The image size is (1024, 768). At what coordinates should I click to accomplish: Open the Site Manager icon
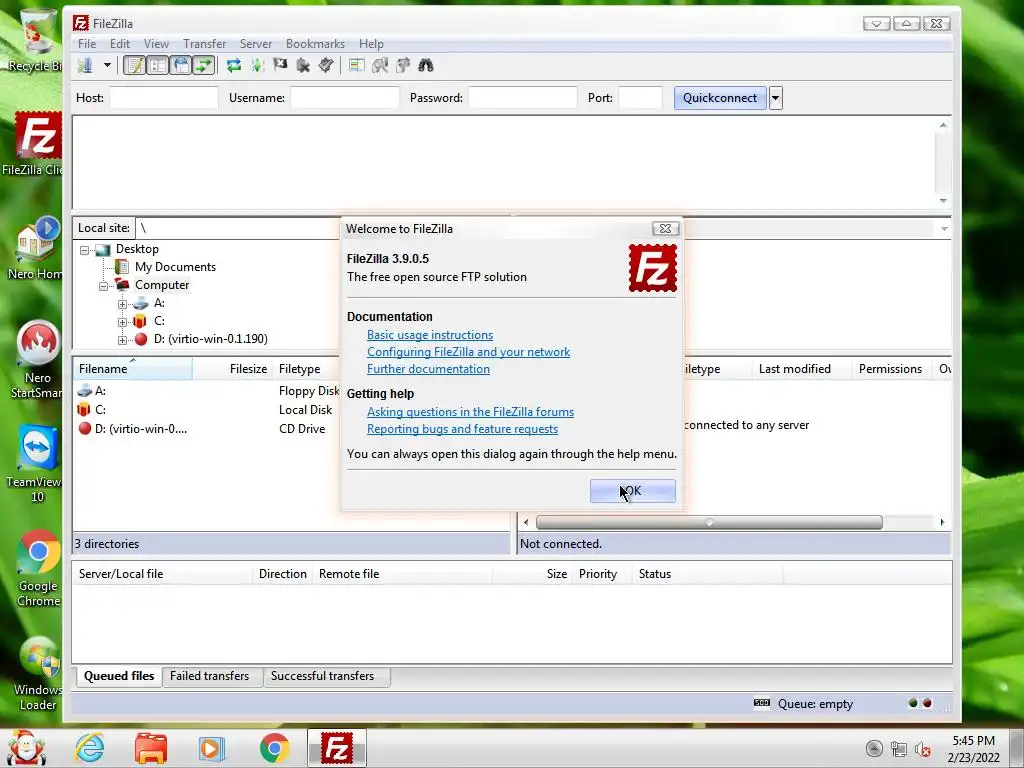pyautogui.click(x=86, y=65)
